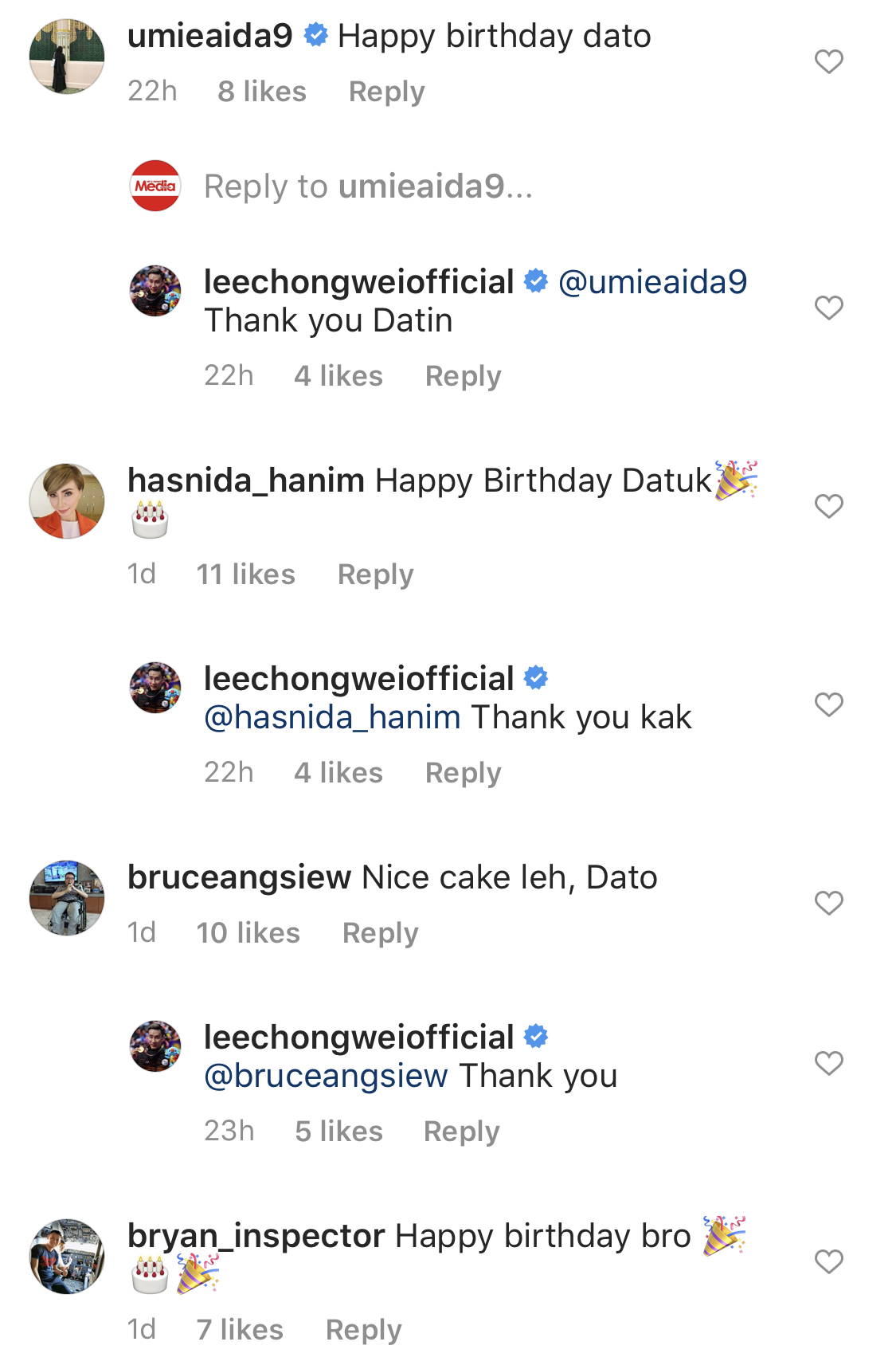The width and height of the screenshot is (896, 1369).
Task: Open hasnida_hanim's avatar
Action: coord(67,501)
